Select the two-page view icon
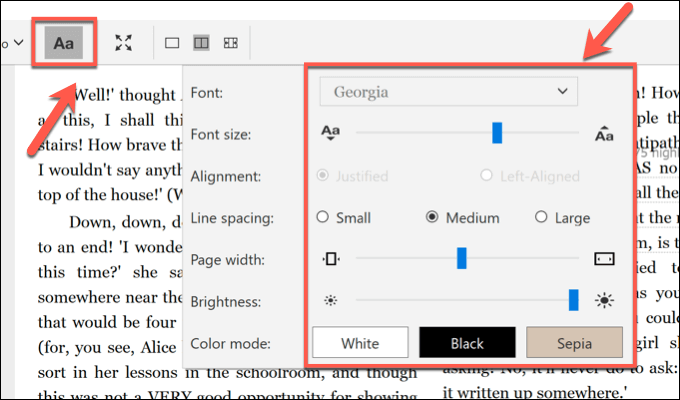 [200, 43]
